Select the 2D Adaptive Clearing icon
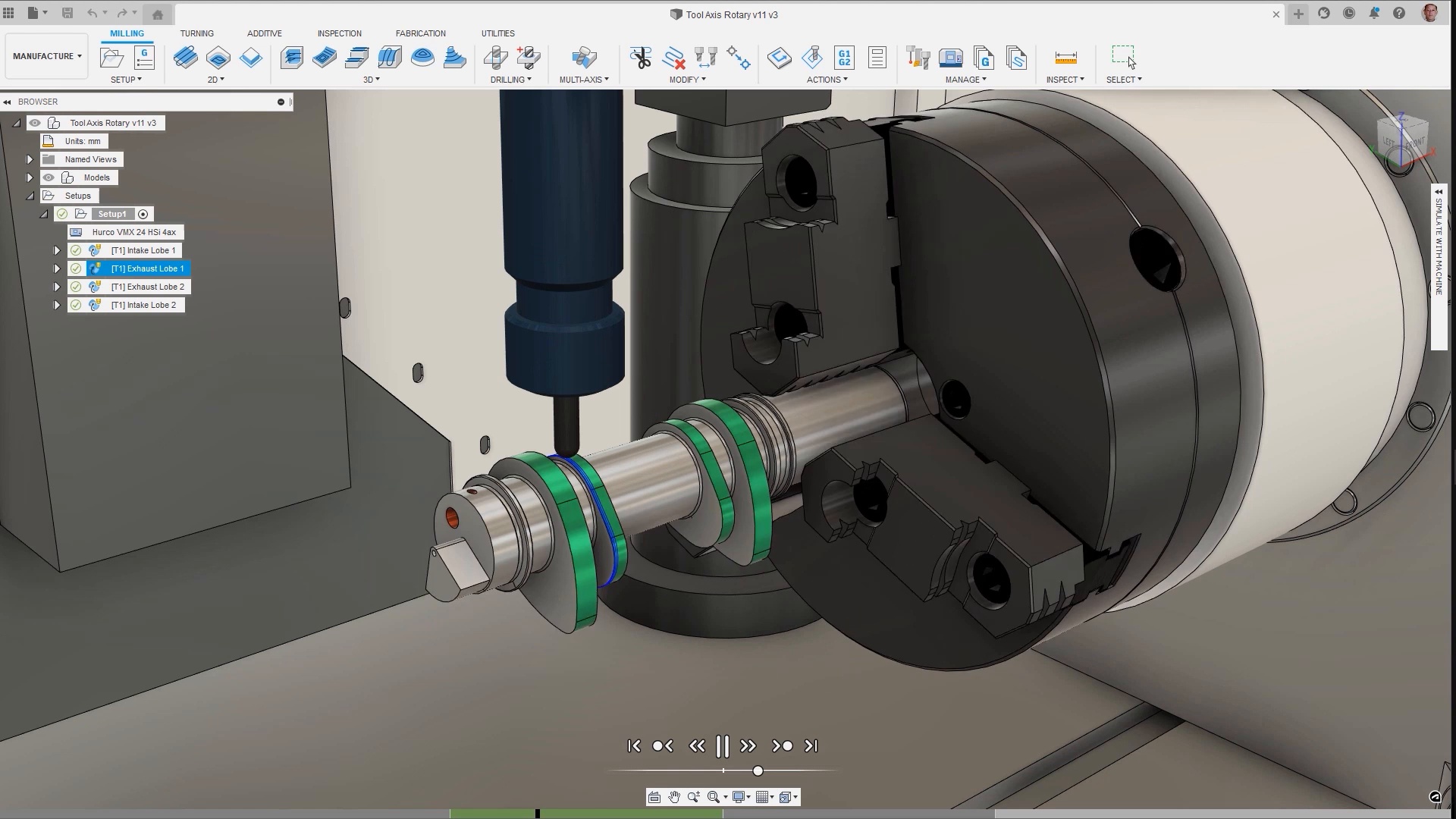The width and height of the screenshot is (1456, 819). [186, 58]
